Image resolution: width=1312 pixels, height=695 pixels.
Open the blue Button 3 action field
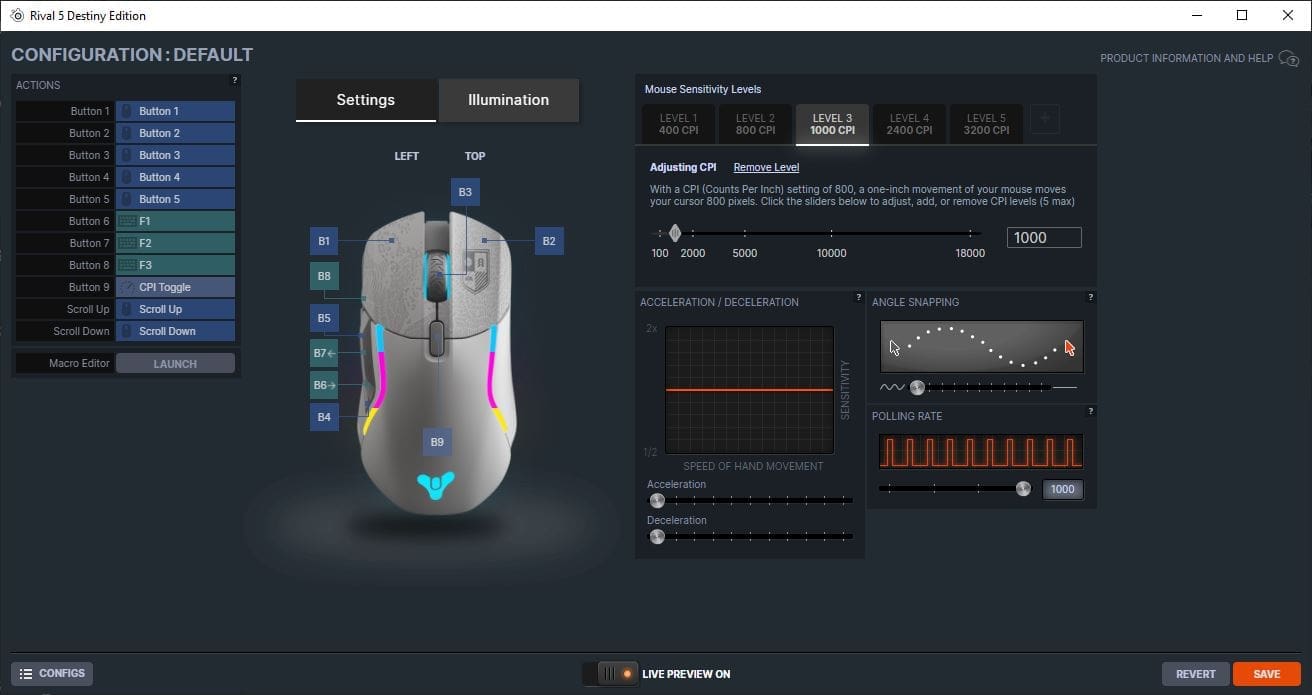pyautogui.click(x=175, y=155)
